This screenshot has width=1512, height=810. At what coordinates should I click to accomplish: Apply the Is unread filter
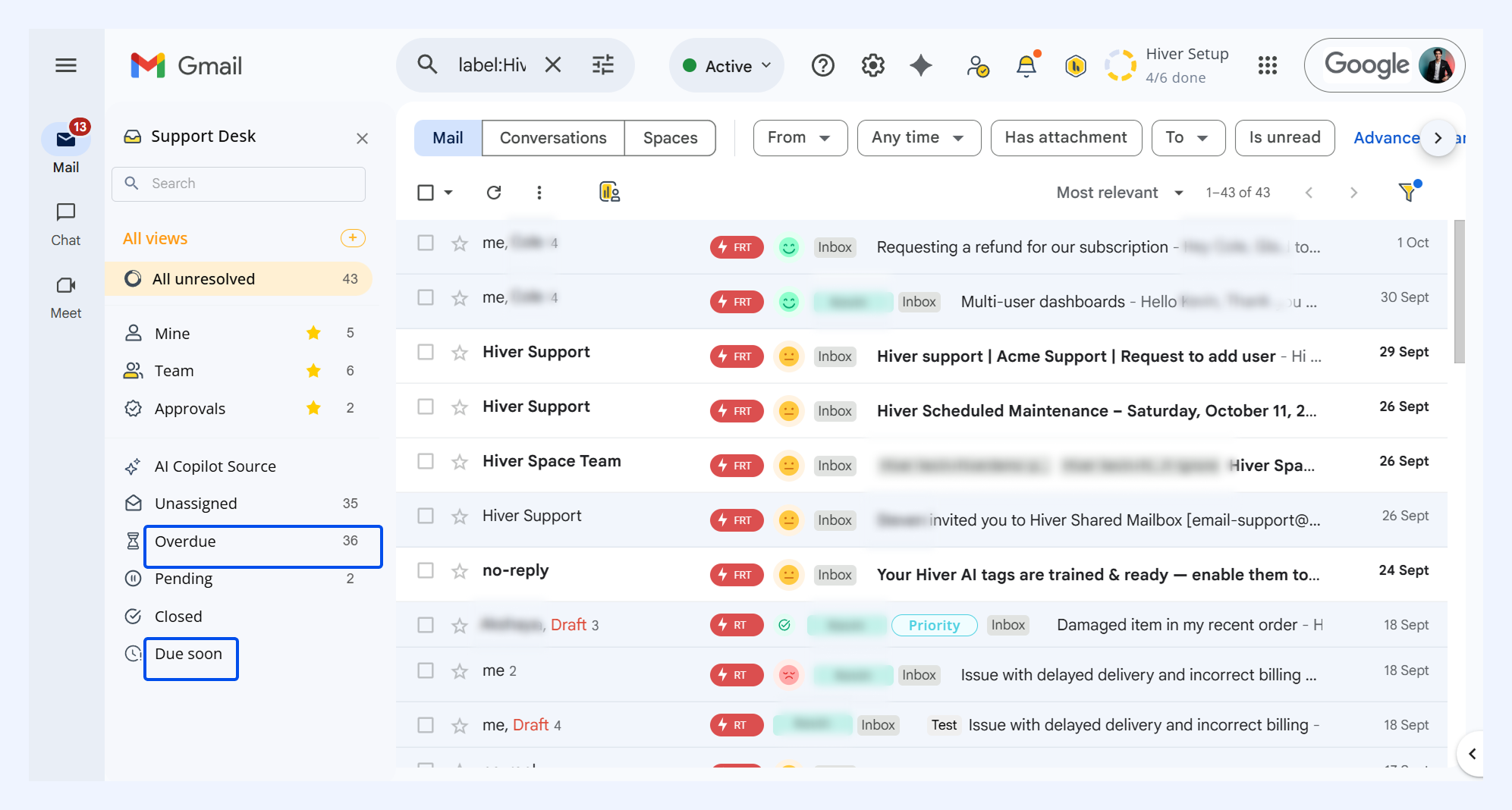click(x=1284, y=138)
